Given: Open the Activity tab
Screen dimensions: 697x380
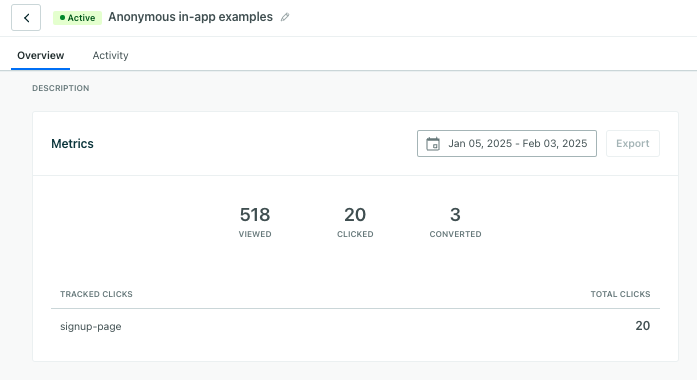Looking at the screenshot, I should (x=110, y=56).
